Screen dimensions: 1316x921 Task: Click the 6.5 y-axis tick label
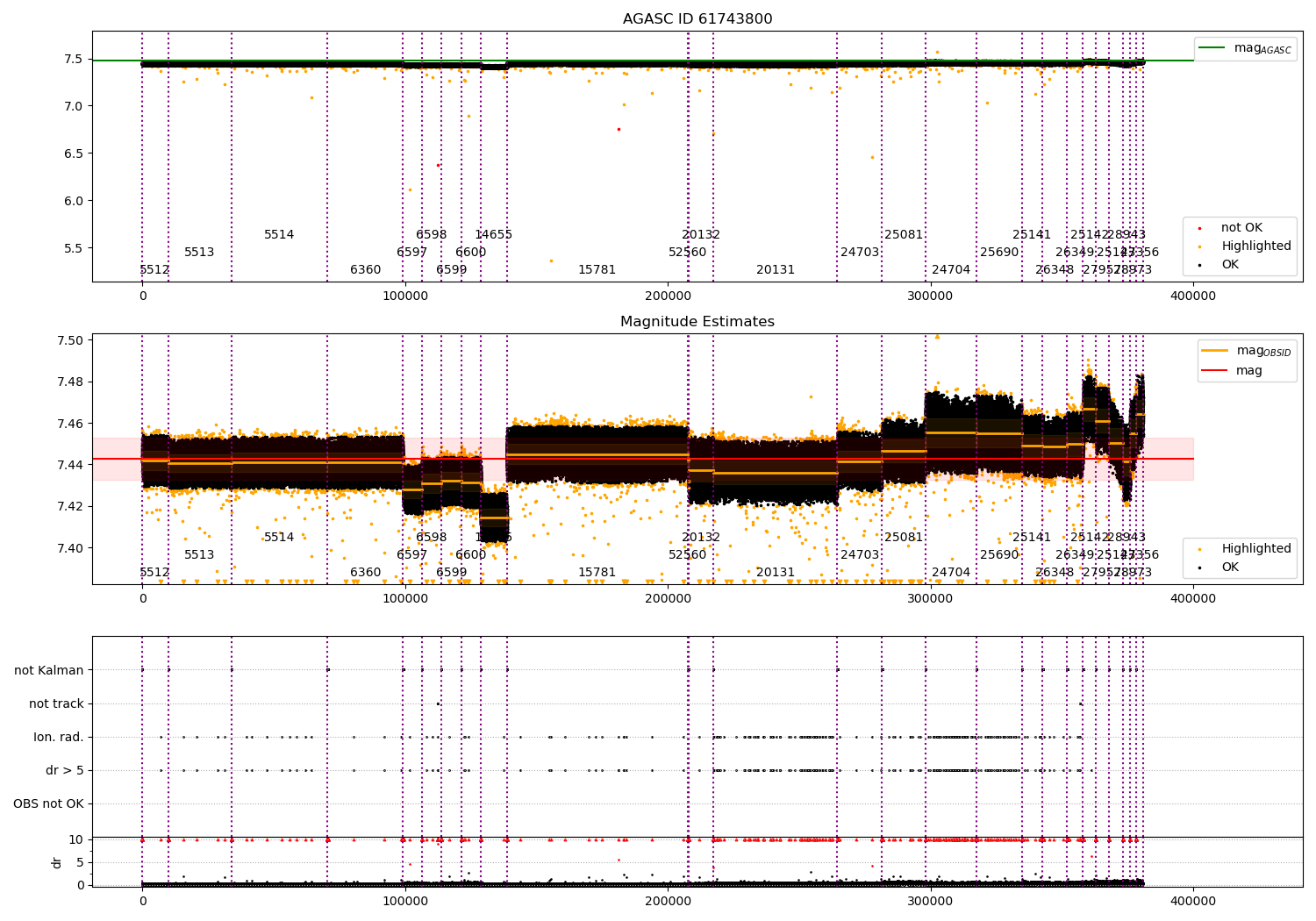(x=74, y=153)
